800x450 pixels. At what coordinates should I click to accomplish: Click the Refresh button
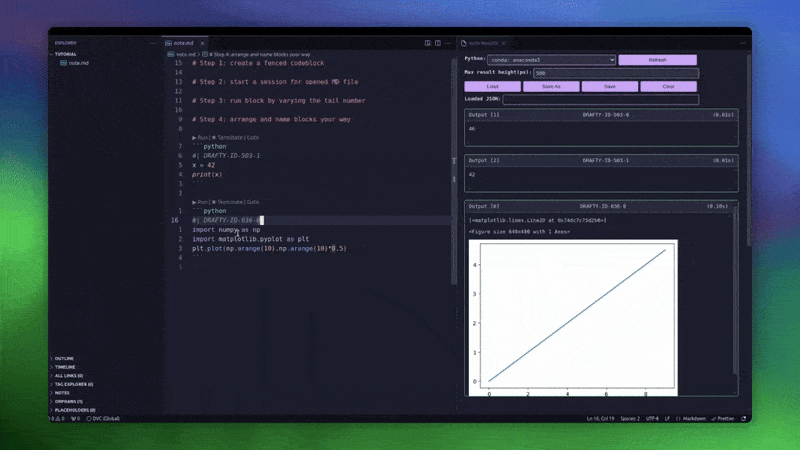tap(658, 60)
